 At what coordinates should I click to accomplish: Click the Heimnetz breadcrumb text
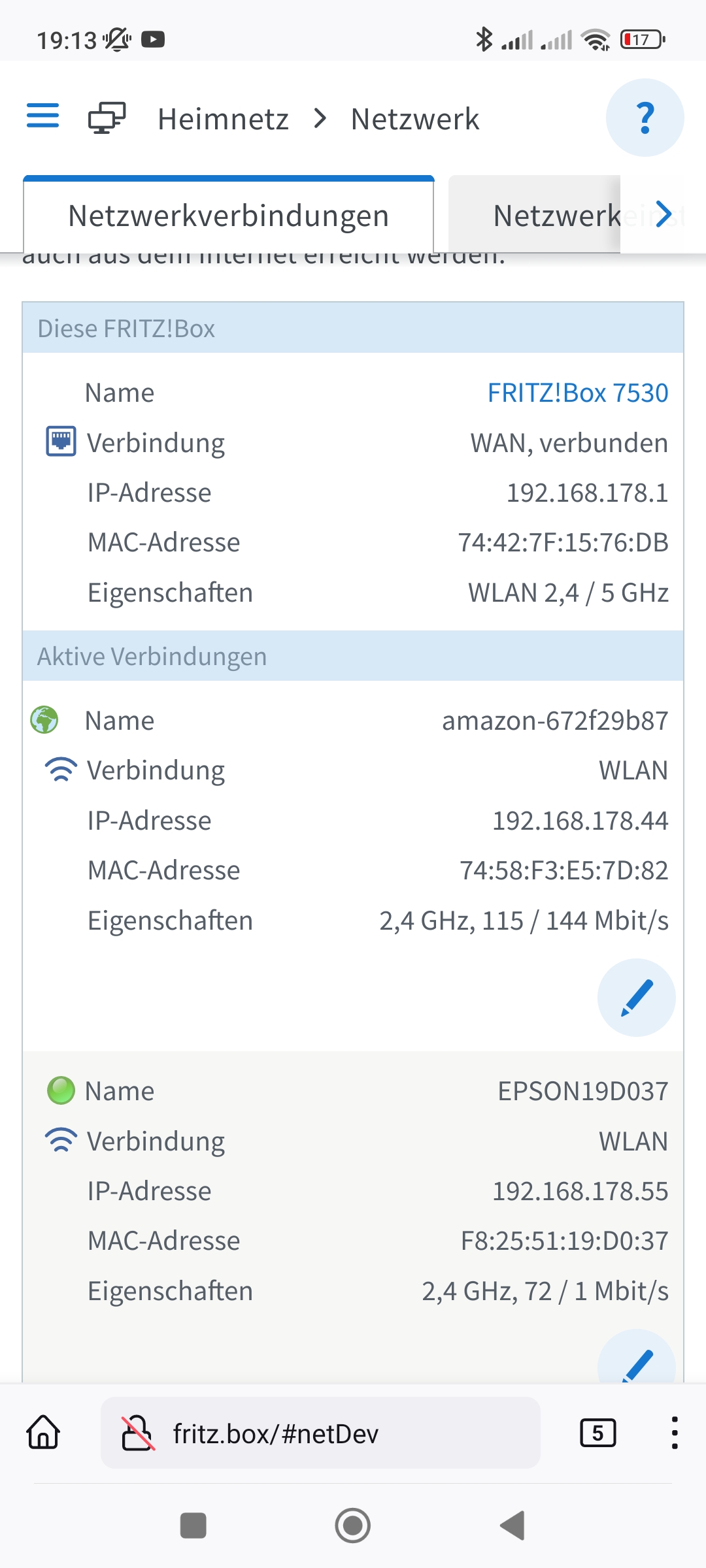(x=223, y=119)
